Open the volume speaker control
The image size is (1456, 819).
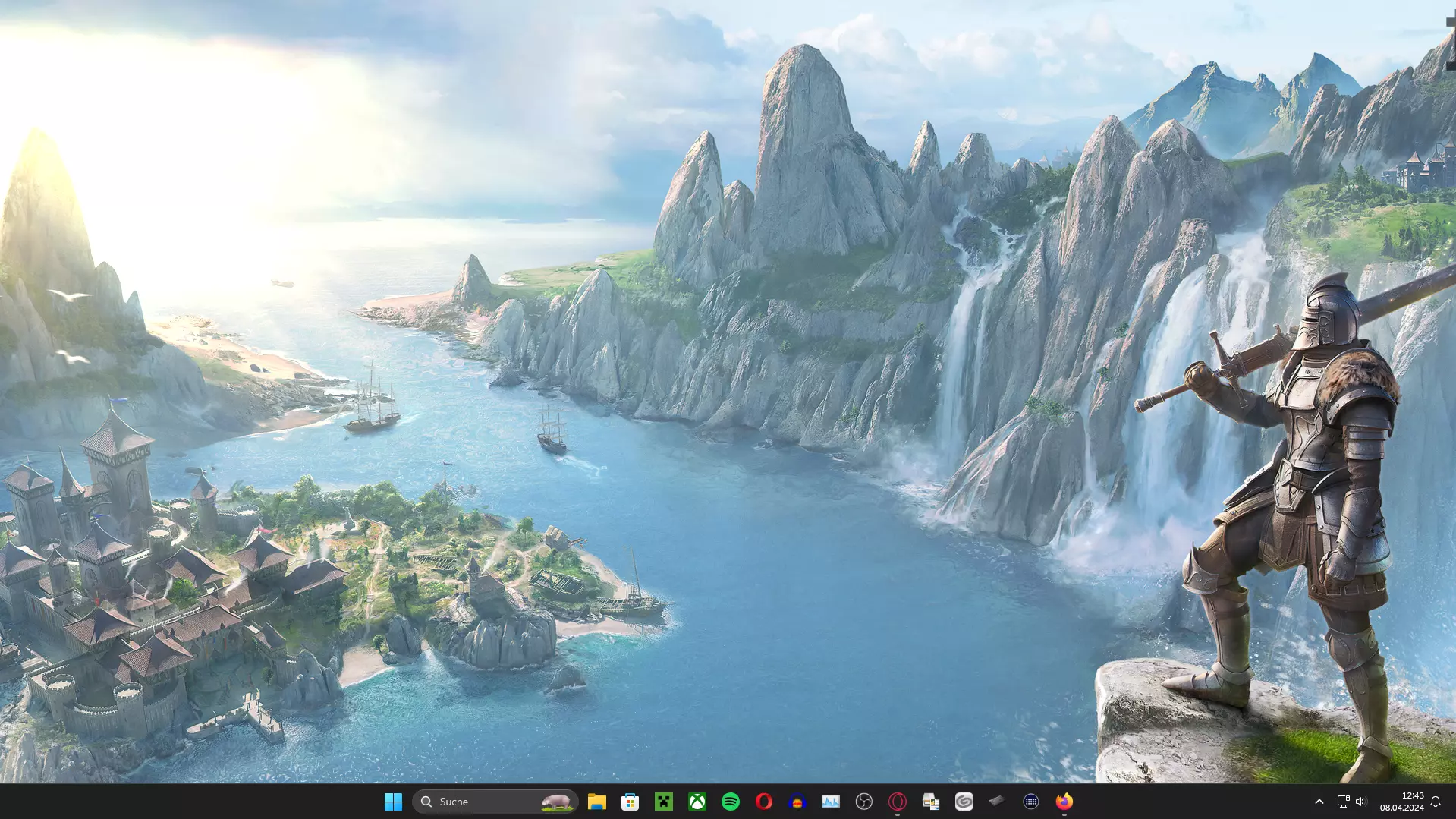[x=1360, y=802]
